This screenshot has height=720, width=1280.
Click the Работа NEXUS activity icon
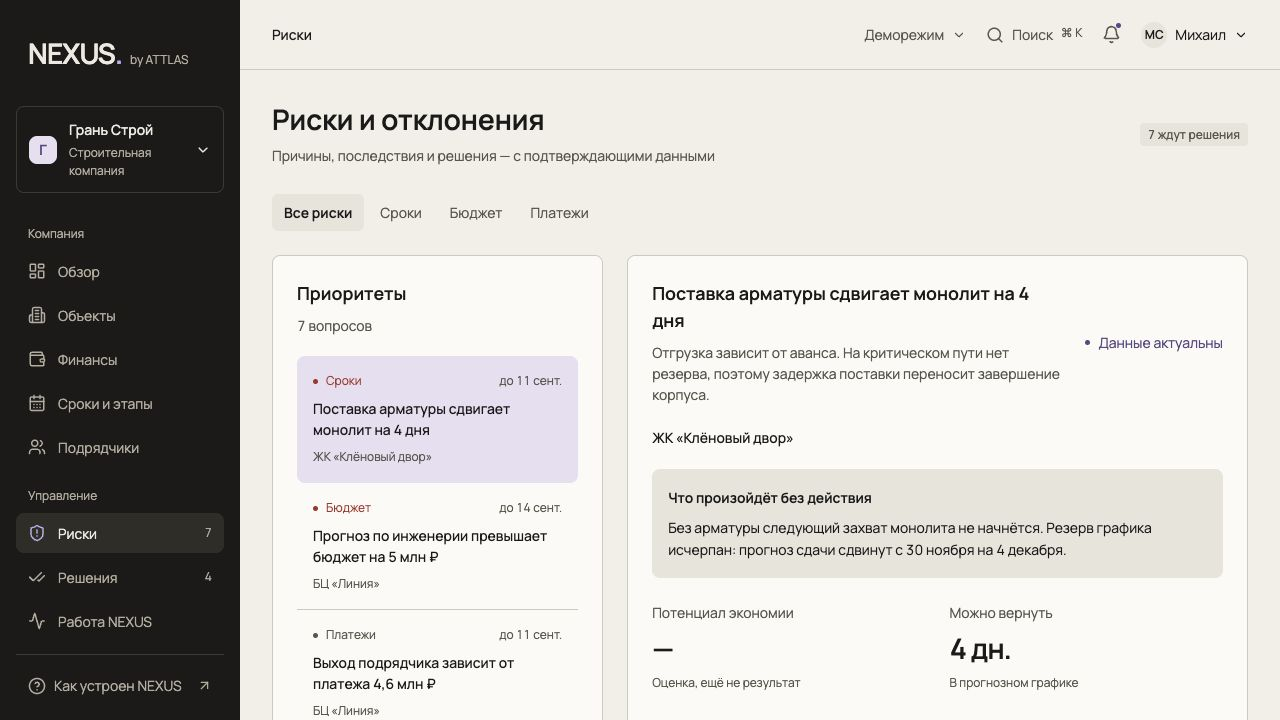tap(37, 621)
